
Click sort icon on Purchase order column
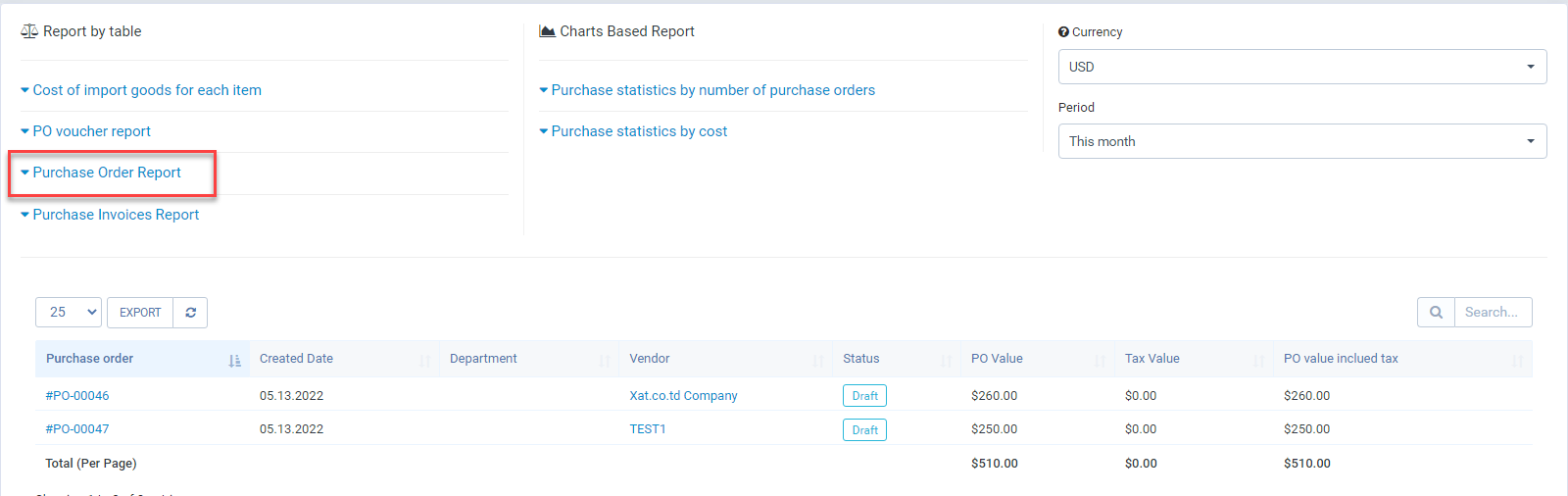coord(234,361)
